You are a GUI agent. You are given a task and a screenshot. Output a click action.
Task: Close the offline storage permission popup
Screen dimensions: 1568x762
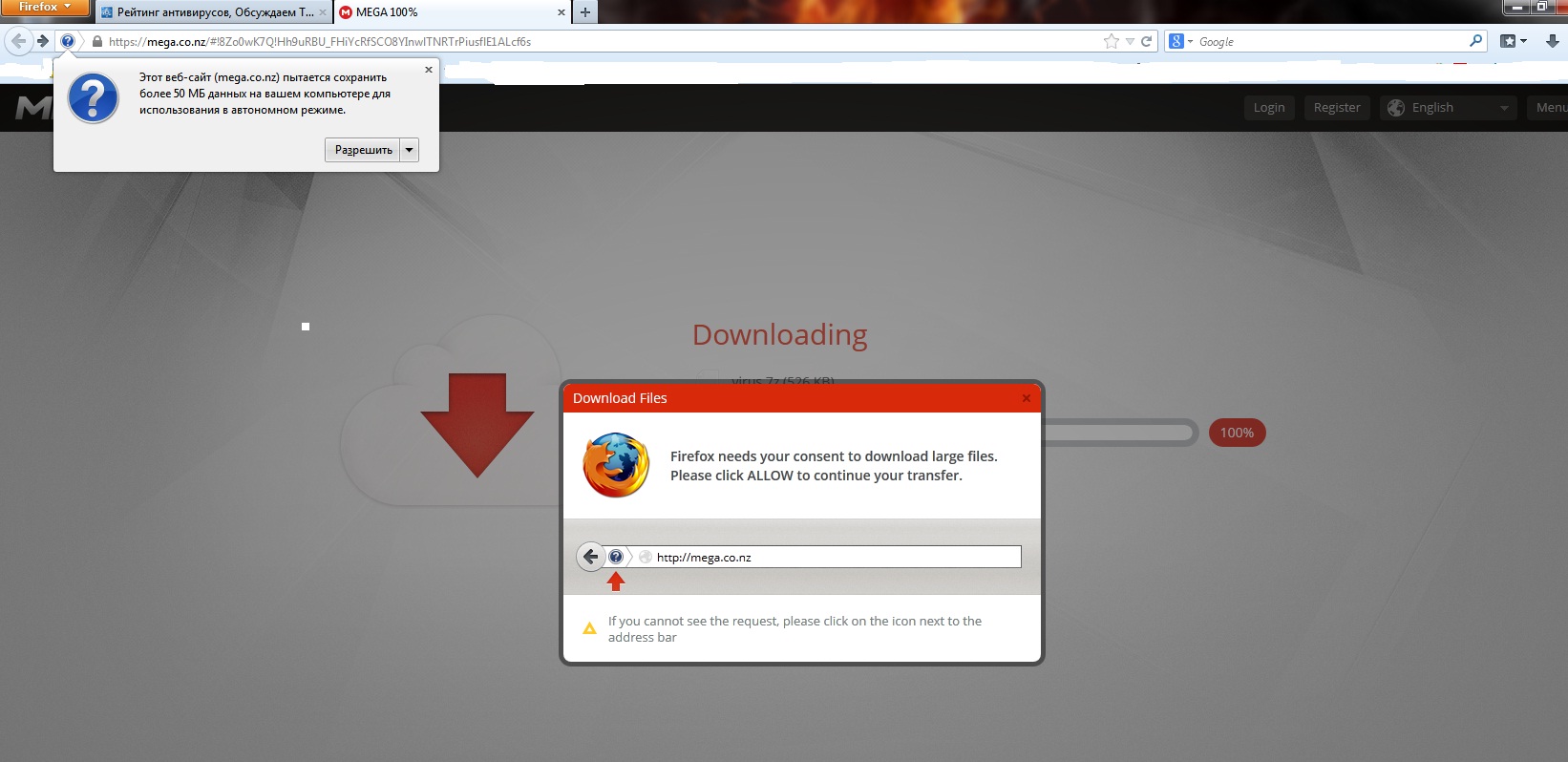429,70
